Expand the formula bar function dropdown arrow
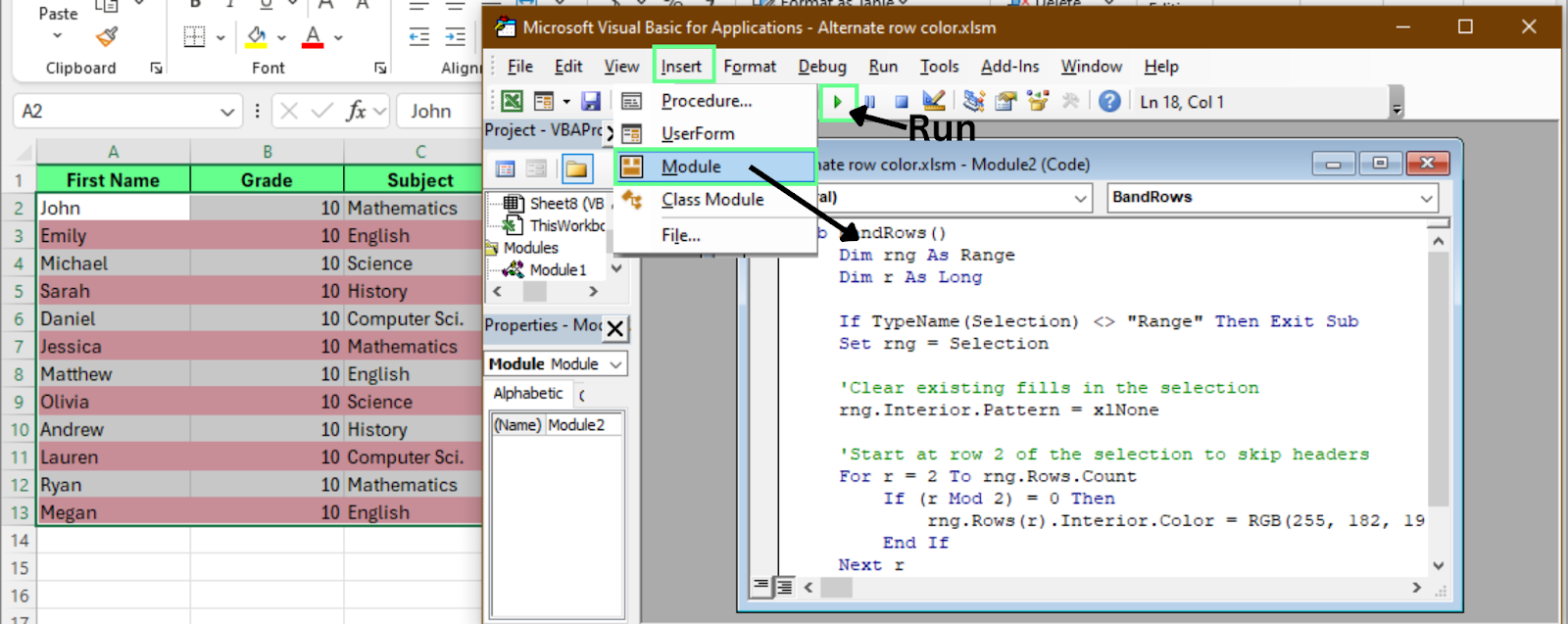The height and width of the screenshot is (624, 1568). [x=380, y=112]
